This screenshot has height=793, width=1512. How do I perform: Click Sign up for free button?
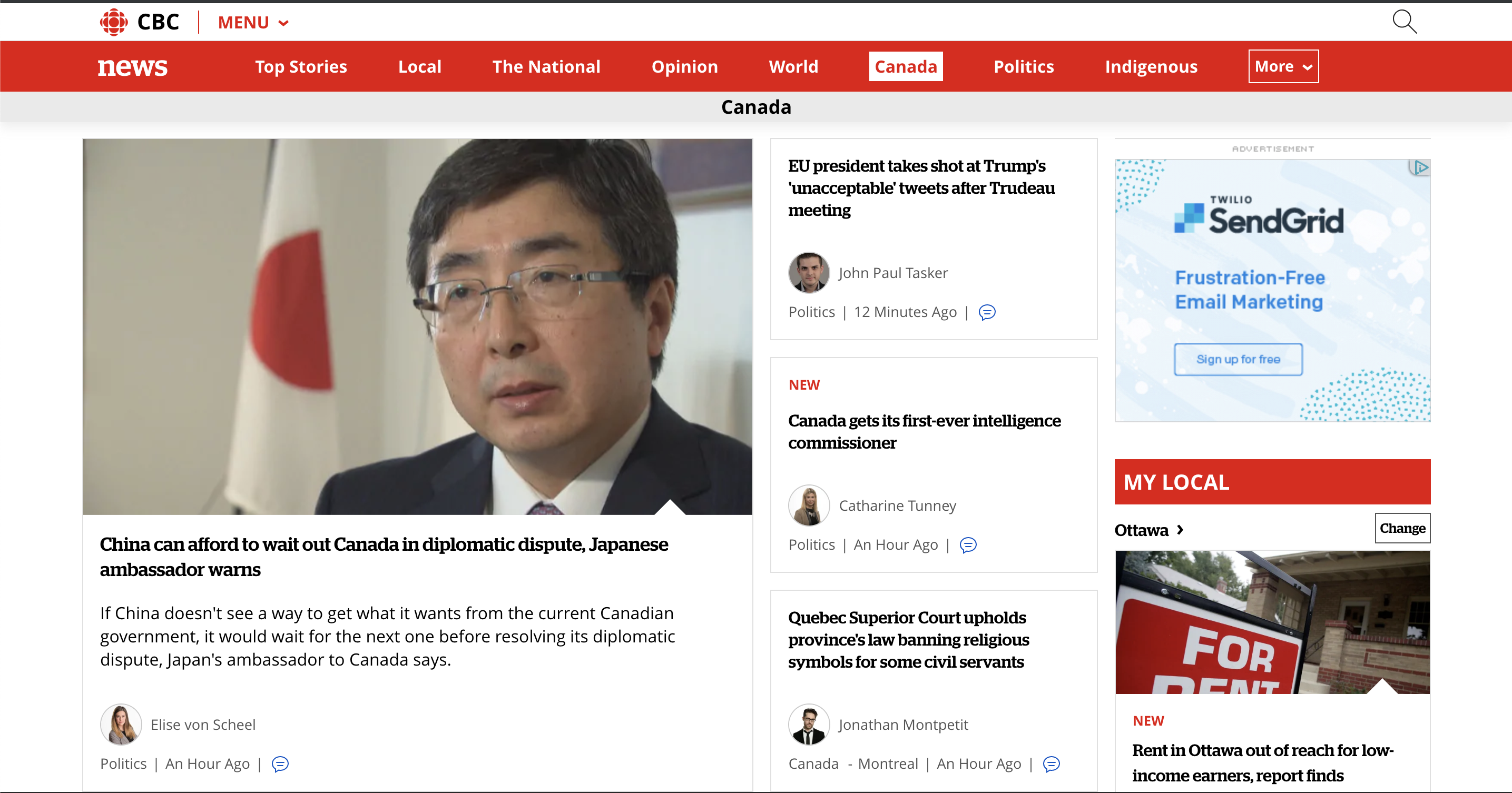tap(1238, 359)
